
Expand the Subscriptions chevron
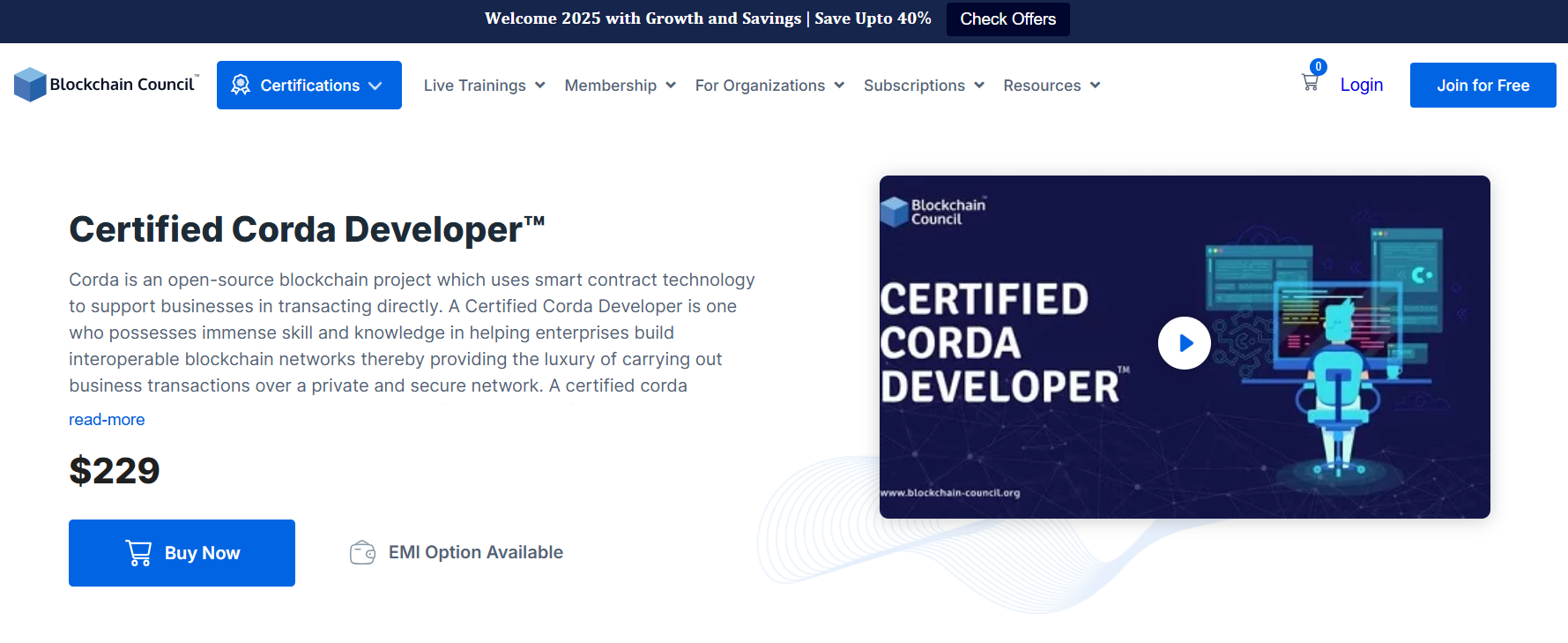979,85
